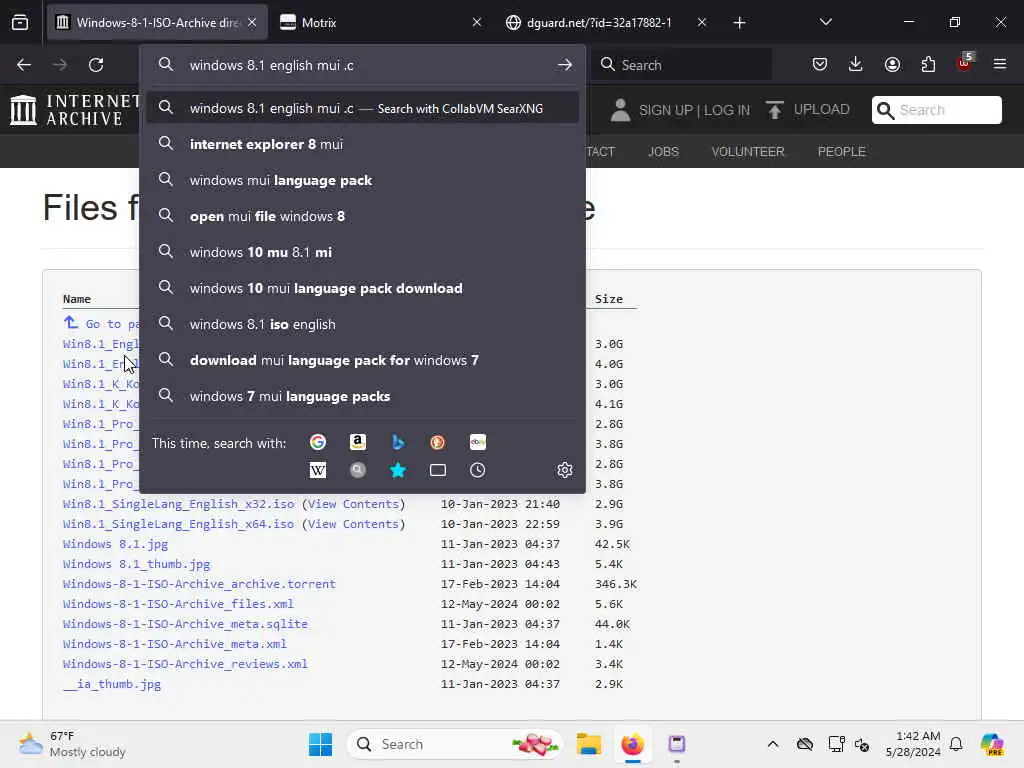This screenshot has height=768, width=1024.
Task: Open File Explorer from taskbar
Action: [588, 744]
